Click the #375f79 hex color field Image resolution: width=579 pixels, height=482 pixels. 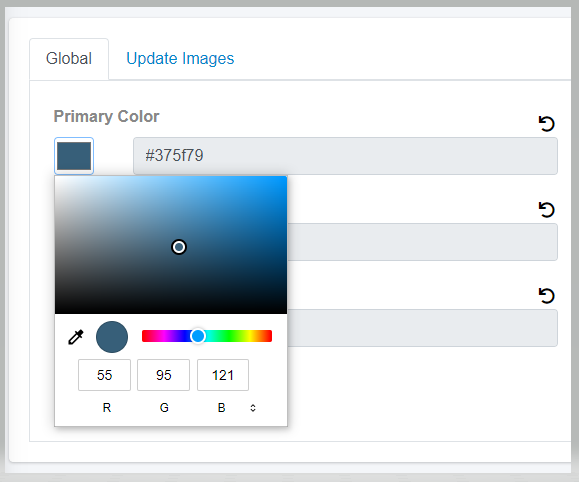[345, 156]
